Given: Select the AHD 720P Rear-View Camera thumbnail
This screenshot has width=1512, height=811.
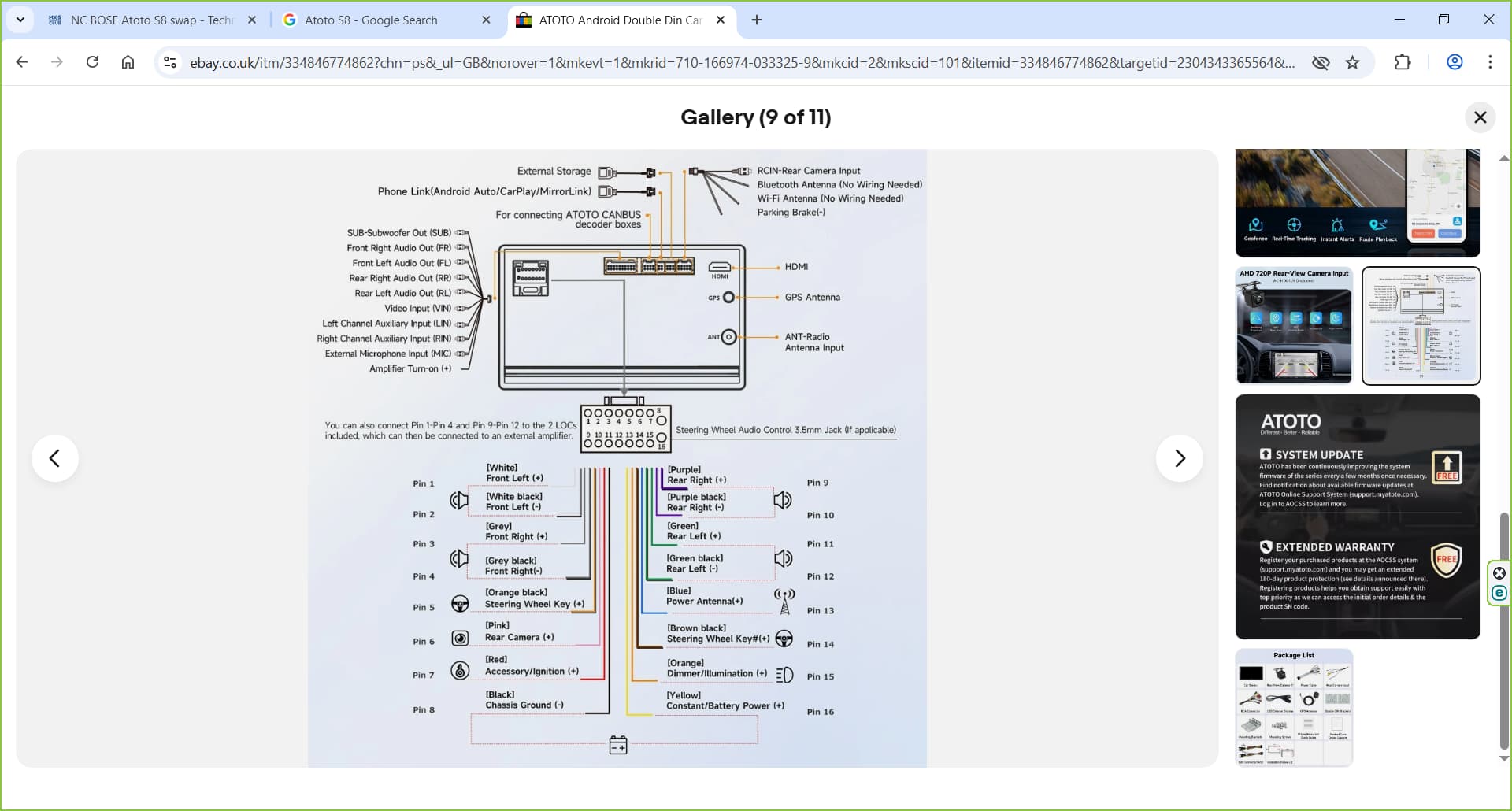Looking at the screenshot, I should [x=1294, y=325].
